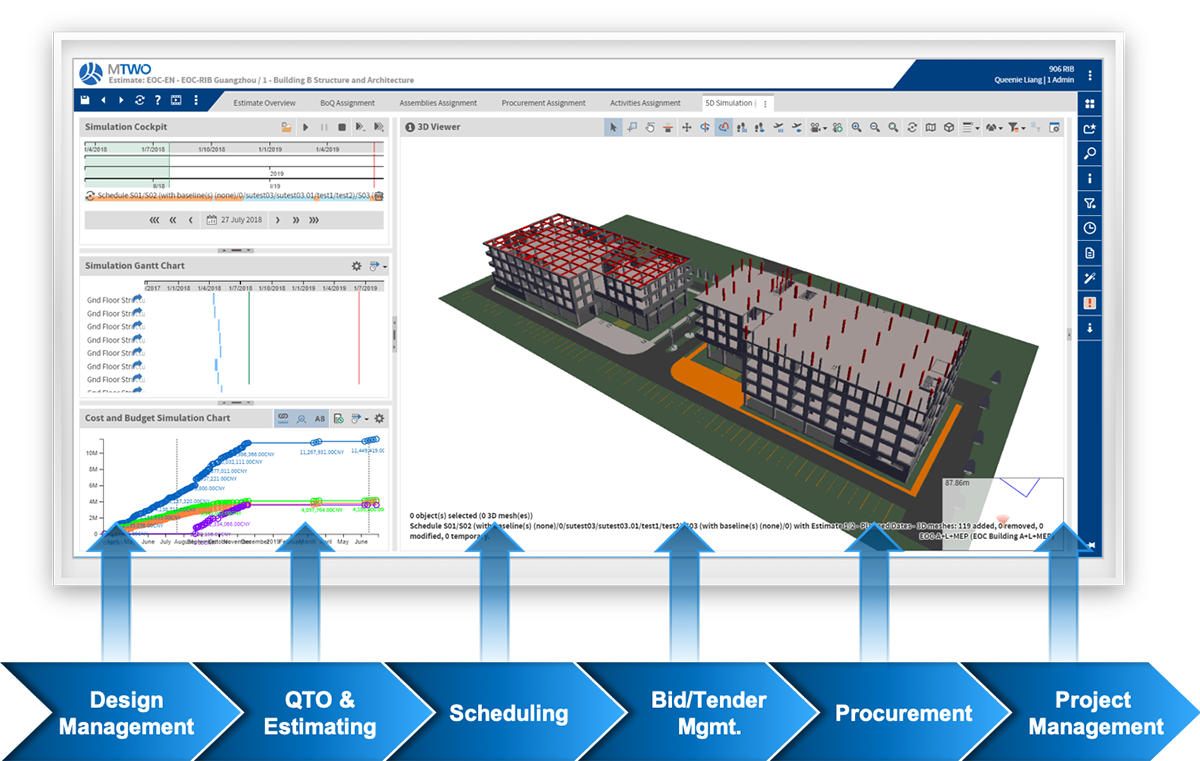Open the blue toolbar kebab menu

(196, 100)
